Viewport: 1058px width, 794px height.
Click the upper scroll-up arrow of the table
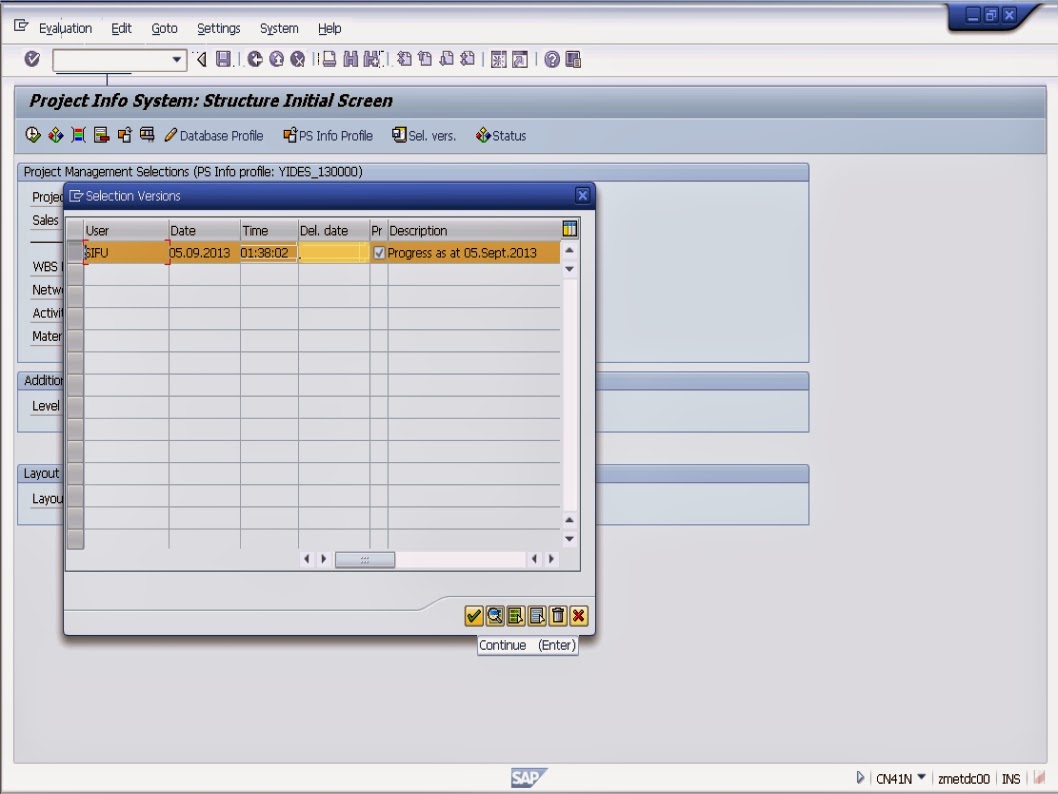click(x=569, y=250)
